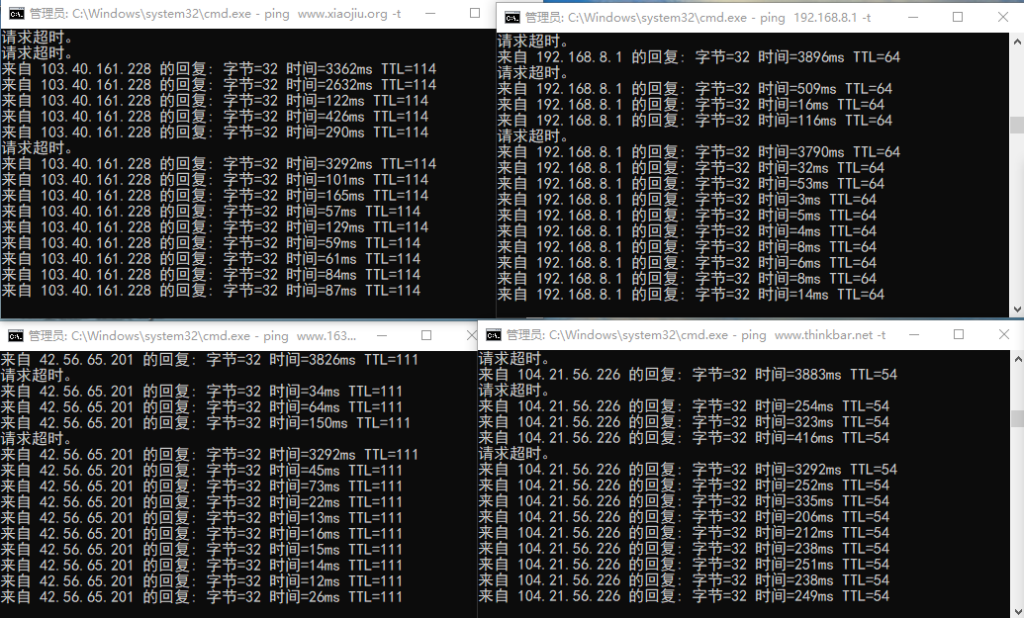1024x618 pixels.
Task: Click the 103.40.161.228 reply line with 时间=290ms
Action: click(215, 133)
